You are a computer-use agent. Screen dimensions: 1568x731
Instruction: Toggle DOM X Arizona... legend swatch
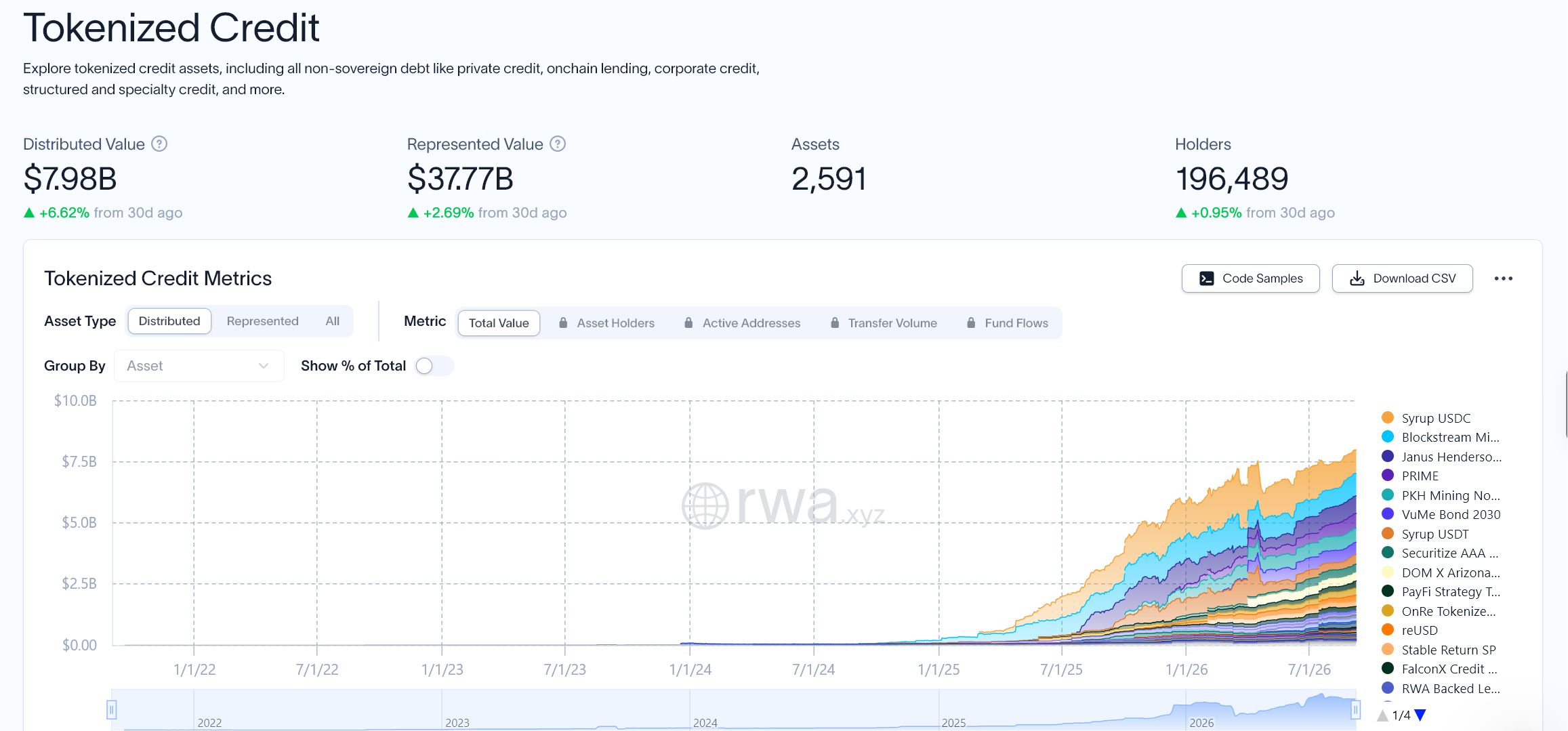tap(1388, 572)
